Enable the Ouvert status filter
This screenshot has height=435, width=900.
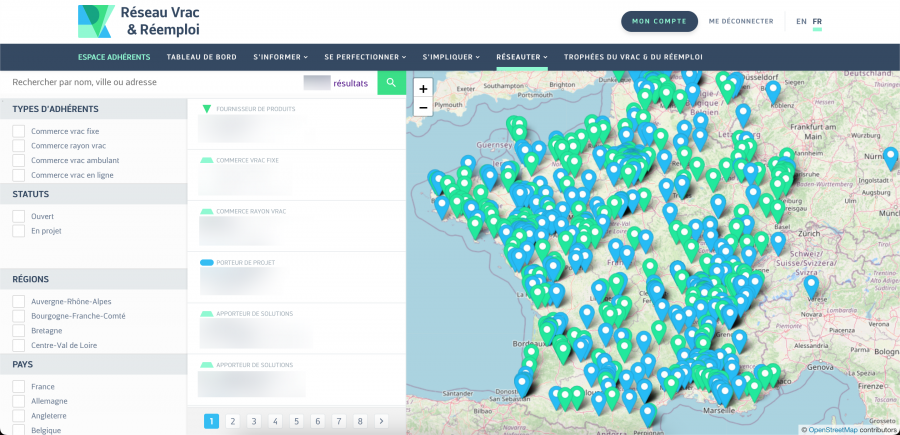coord(18,216)
